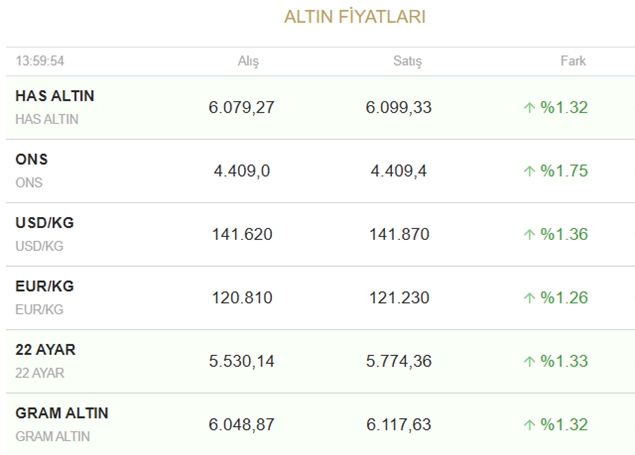The image size is (635, 455).
Task: Select the HAS ALTIN row title
Action: point(55,96)
